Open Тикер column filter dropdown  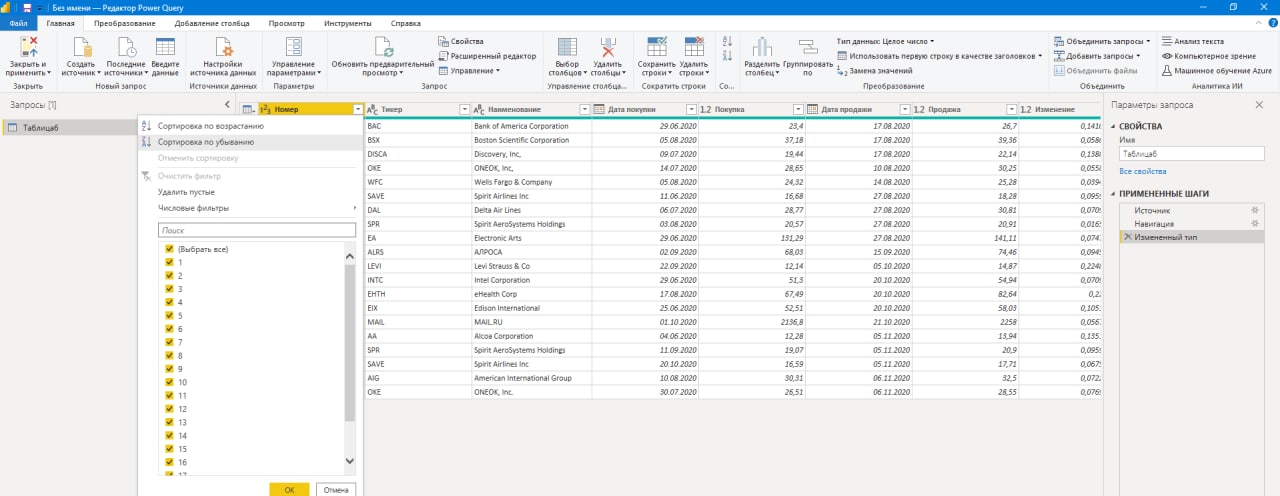tap(463, 109)
